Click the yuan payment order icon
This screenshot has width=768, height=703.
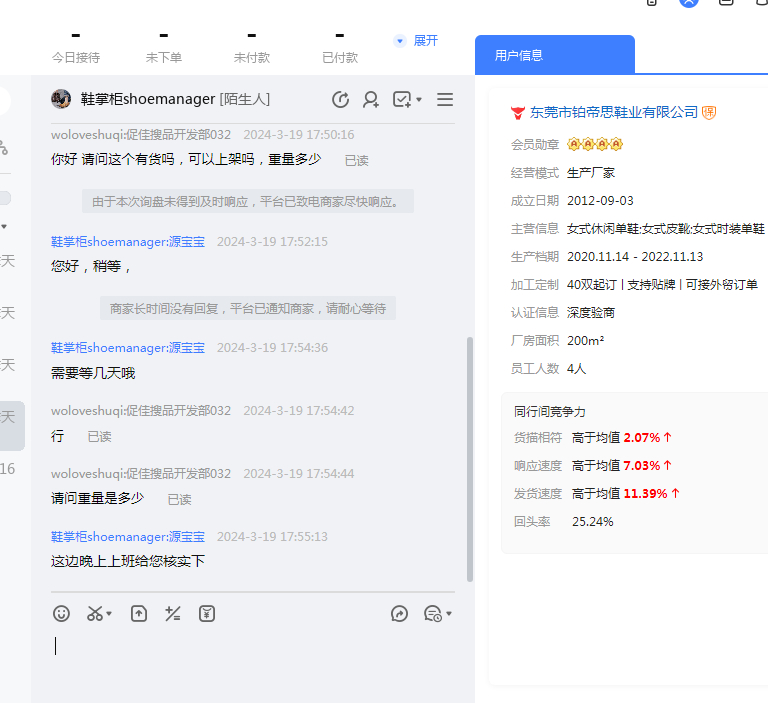207,613
